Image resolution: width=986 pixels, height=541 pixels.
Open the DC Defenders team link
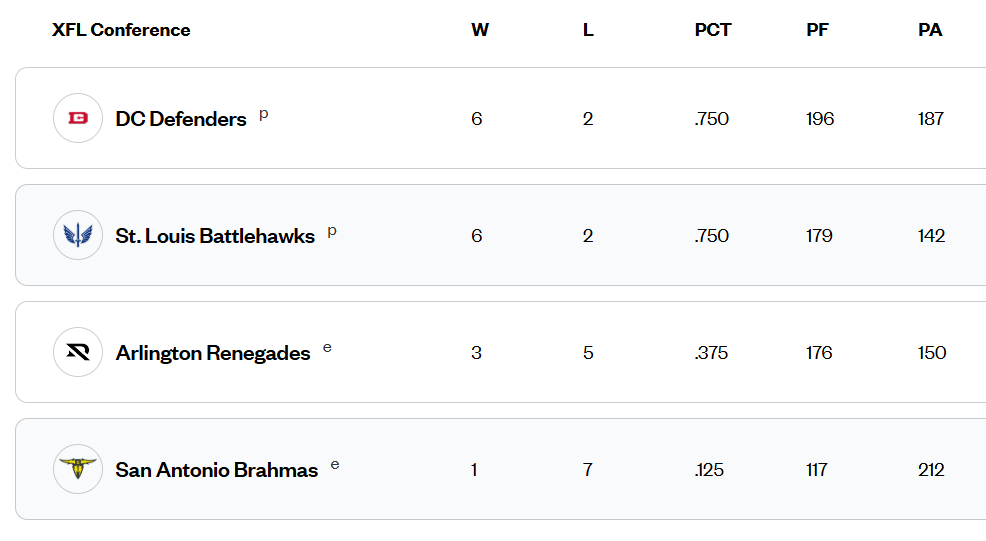181,119
